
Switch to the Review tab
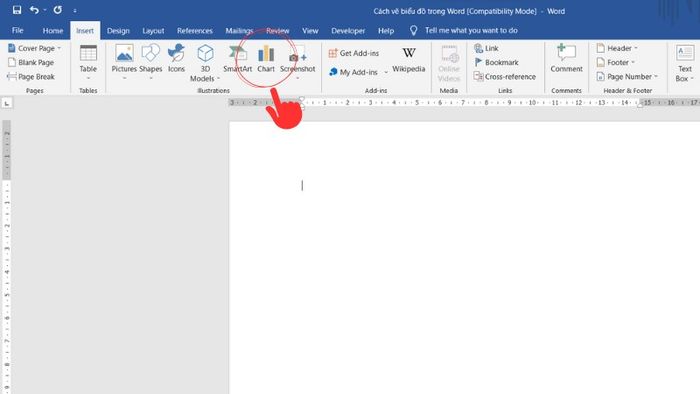(x=278, y=31)
